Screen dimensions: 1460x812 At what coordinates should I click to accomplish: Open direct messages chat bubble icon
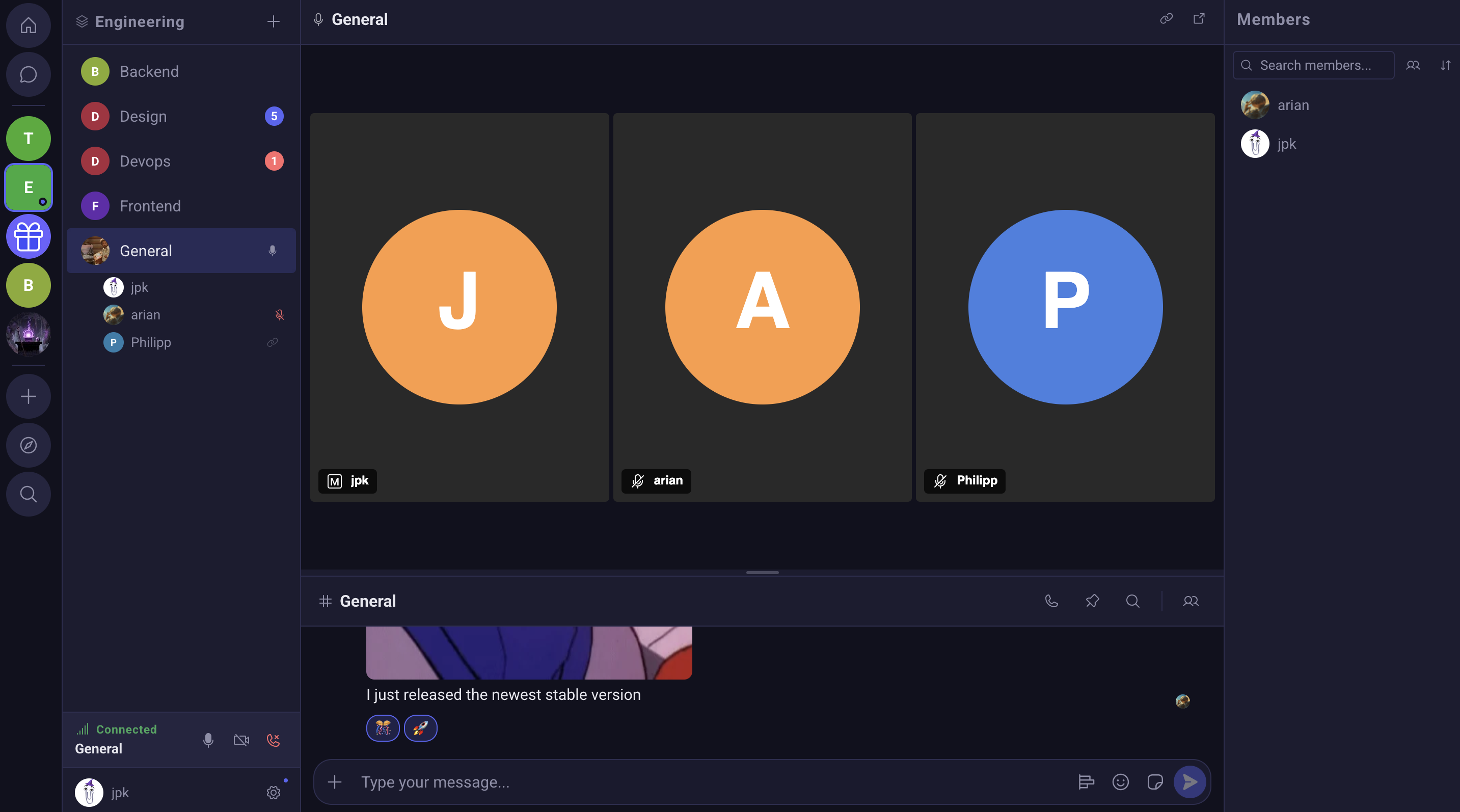[29, 74]
